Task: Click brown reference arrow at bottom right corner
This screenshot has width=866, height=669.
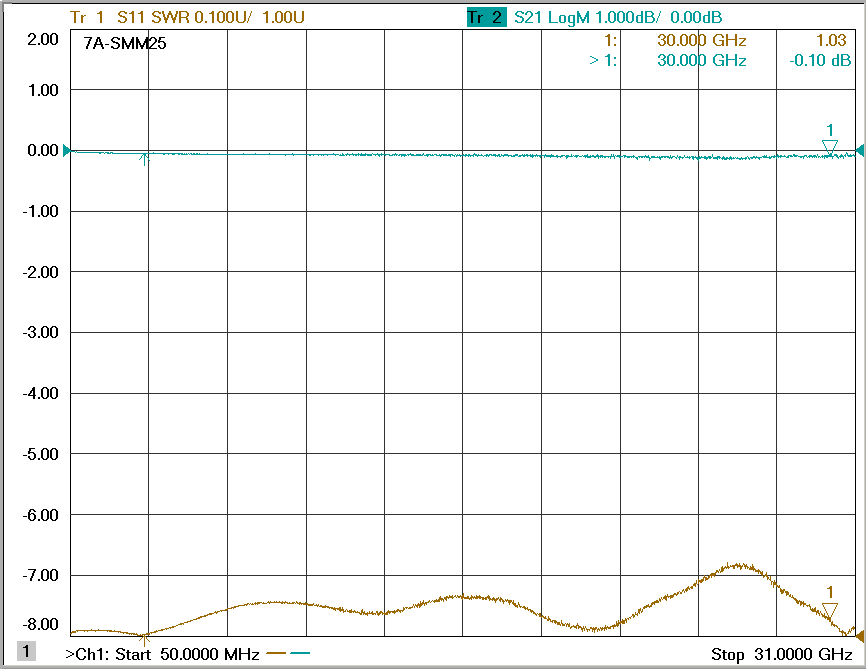Action: click(x=859, y=636)
